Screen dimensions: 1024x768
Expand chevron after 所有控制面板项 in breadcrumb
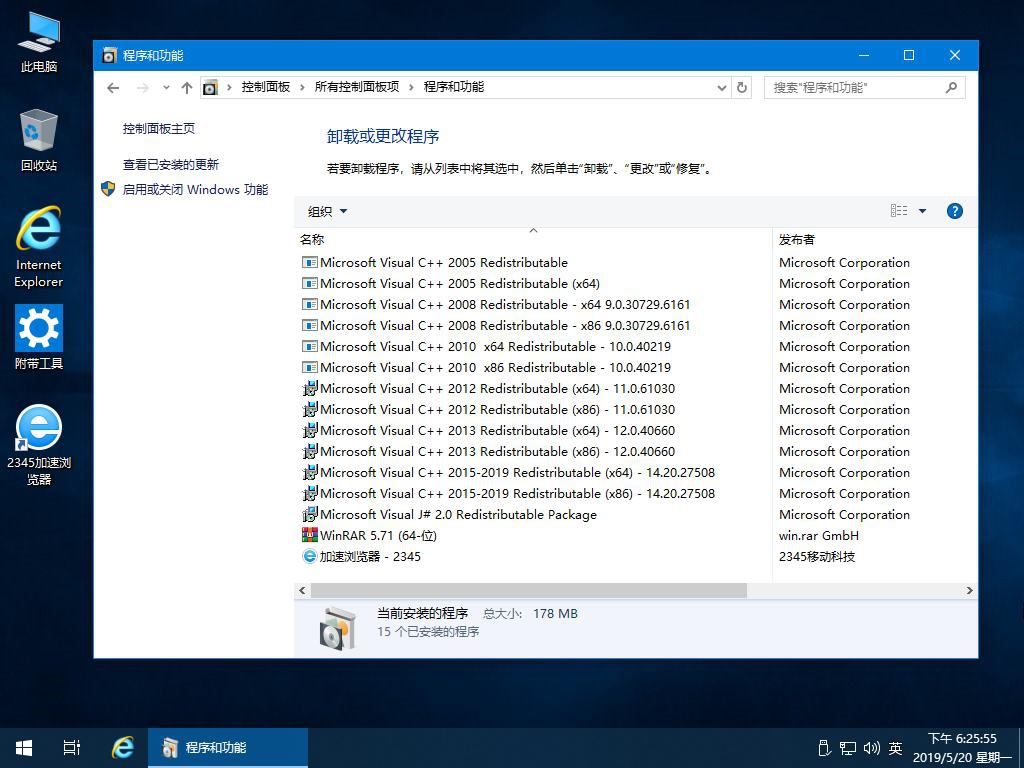click(x=411, y=88)
